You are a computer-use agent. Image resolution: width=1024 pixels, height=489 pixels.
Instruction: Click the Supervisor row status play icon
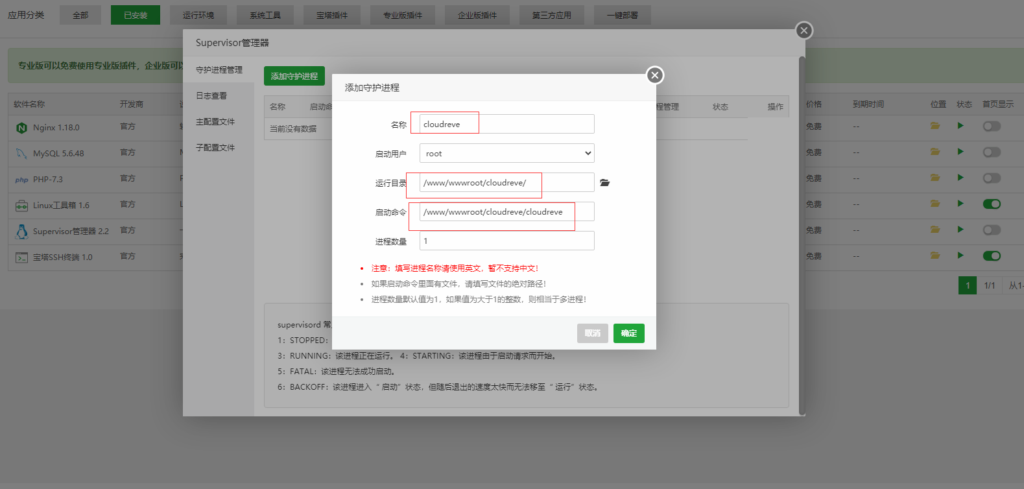(x=960, y=229)
